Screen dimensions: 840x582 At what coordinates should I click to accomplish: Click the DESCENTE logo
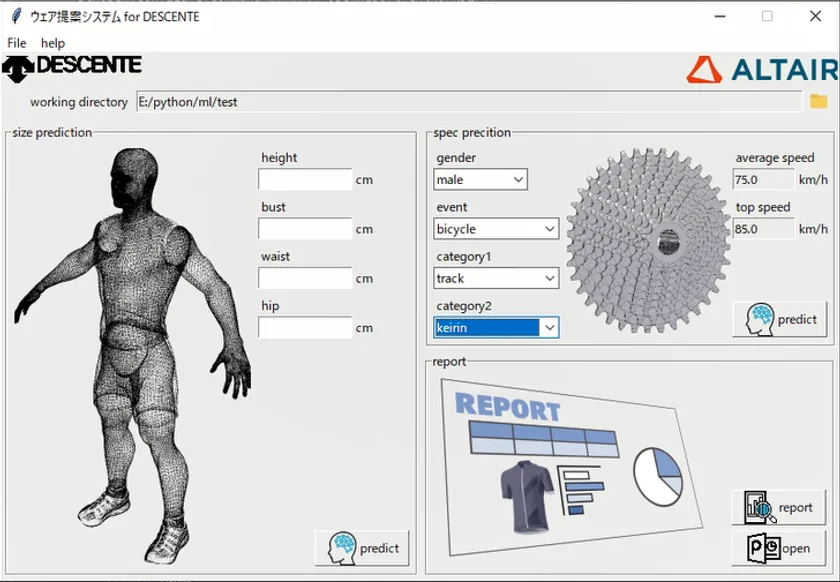pyautogui.click(x=72, y=67)
